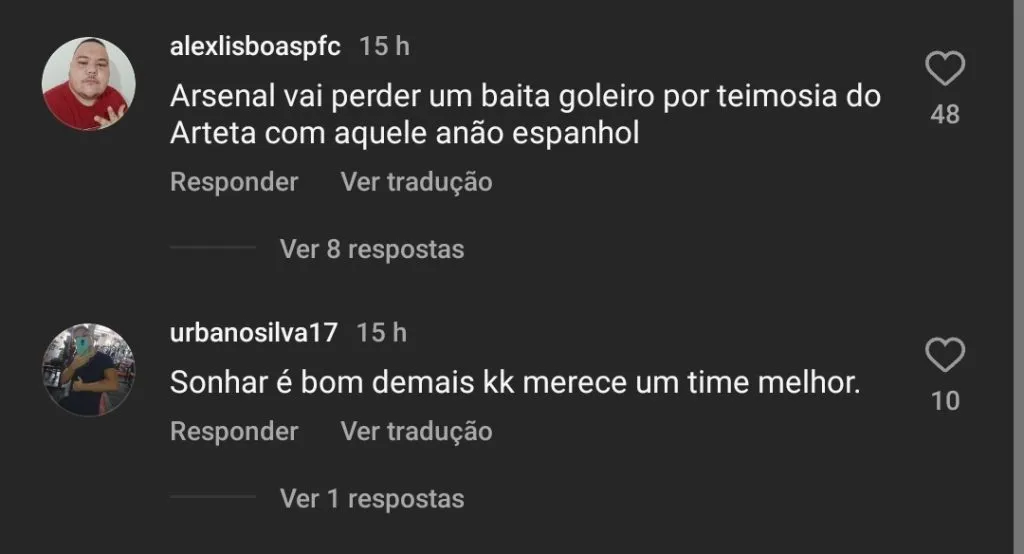Reply to the 'Sonhar é bom demais' comment
1024x554 pixels.
234,431
